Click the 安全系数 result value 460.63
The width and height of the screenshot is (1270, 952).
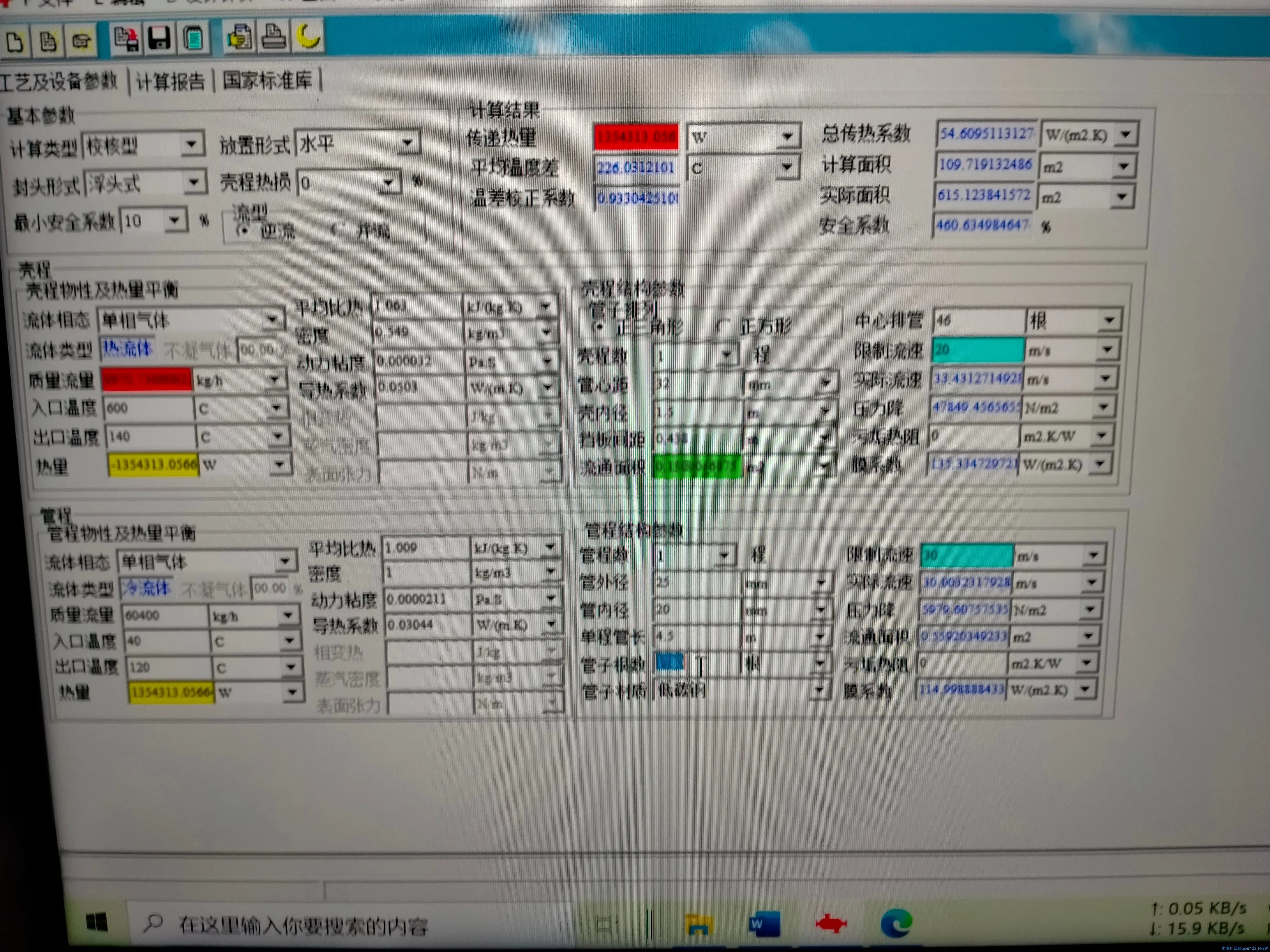click(982, 225)
